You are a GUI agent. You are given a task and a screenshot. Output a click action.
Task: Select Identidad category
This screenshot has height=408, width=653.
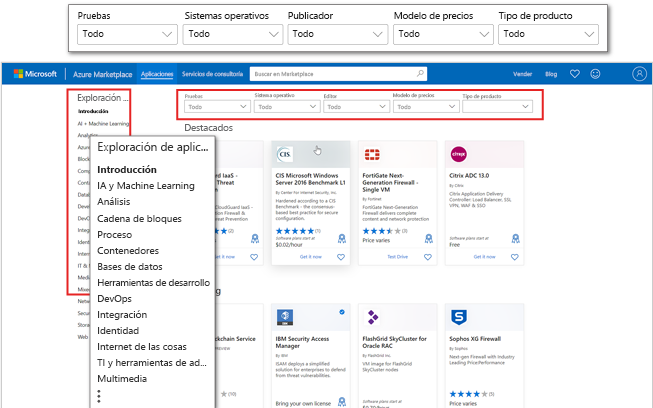click(118, 331)
